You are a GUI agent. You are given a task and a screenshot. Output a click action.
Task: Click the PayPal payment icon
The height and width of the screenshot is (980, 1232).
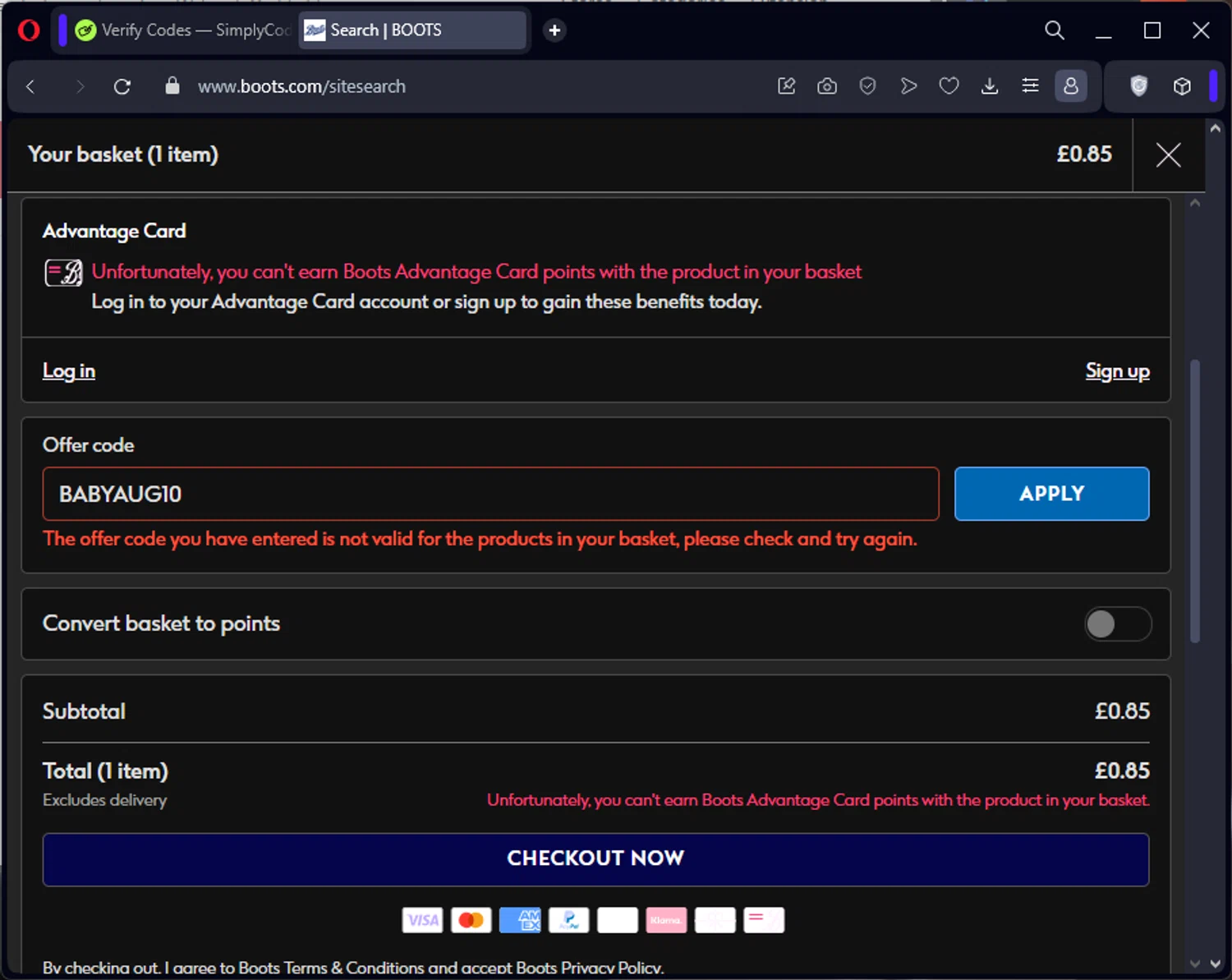click(x=568, y=920)
